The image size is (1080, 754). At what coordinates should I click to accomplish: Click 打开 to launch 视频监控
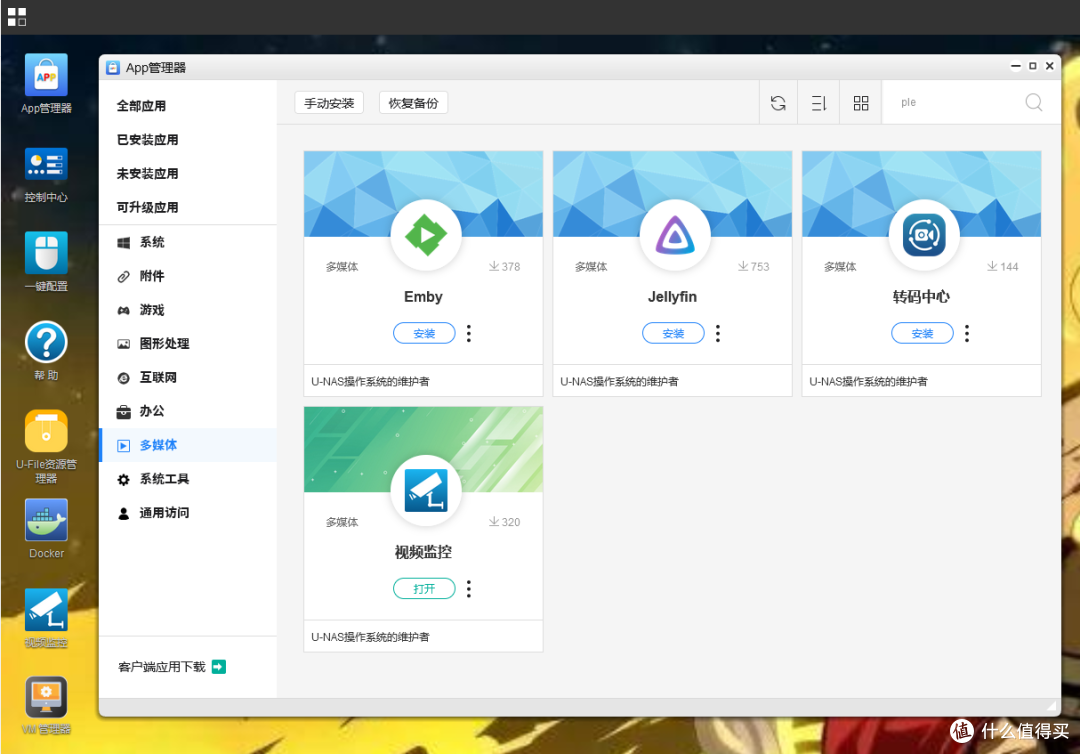[424, 588]
